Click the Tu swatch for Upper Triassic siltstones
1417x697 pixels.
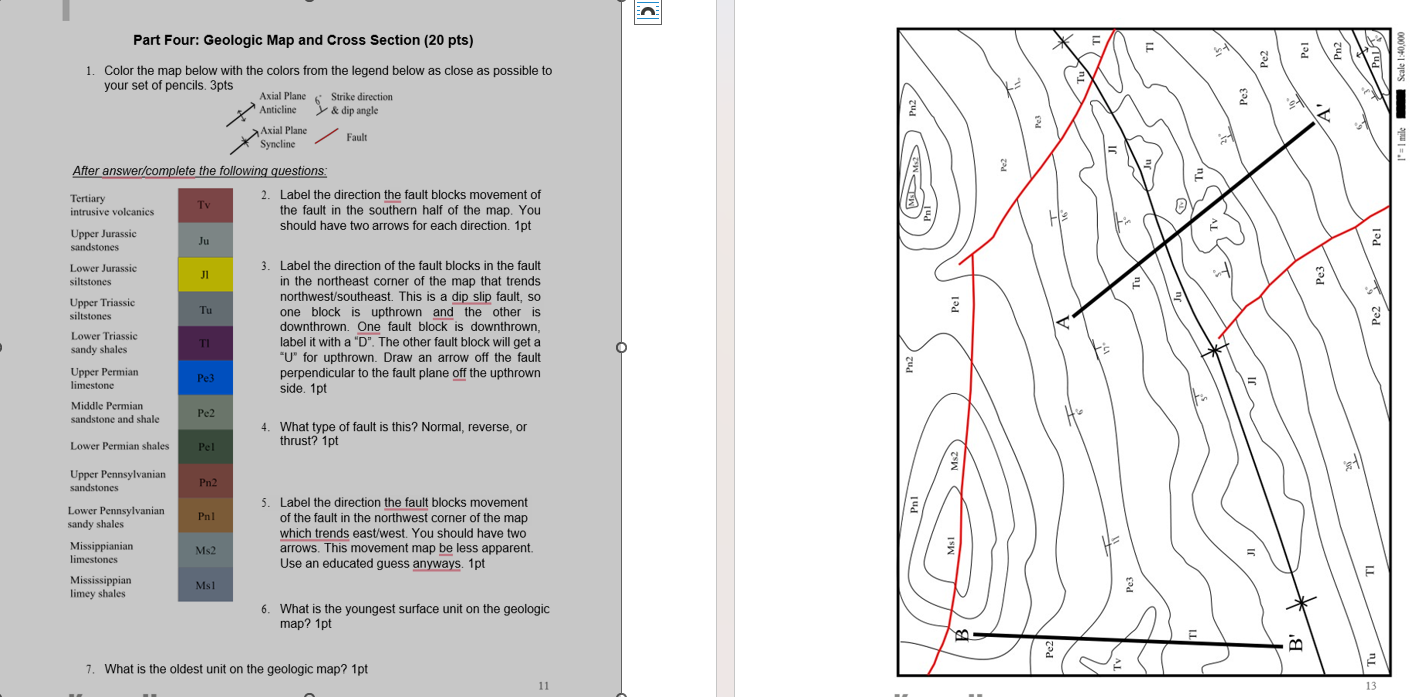pyautogui.click(x=204, y=308)
